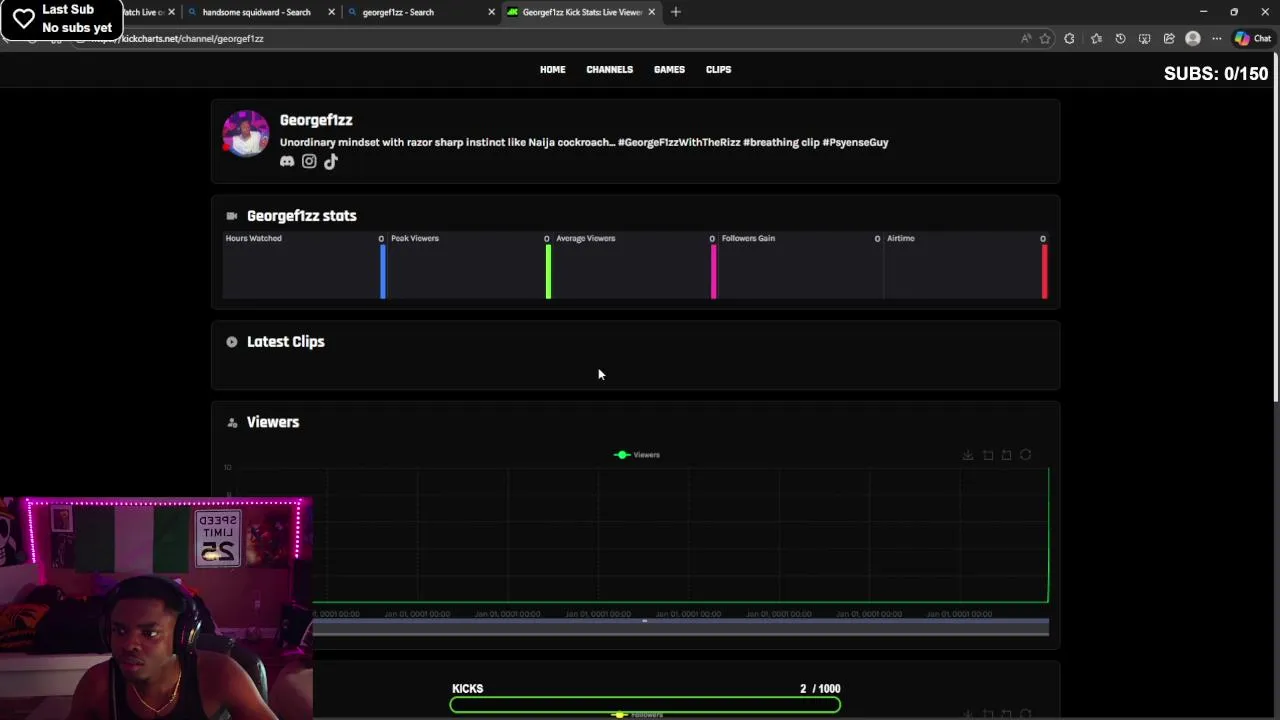Screen dimensions: 1280x720
Task: Click the chart save-as-image download icon
Action: (x=968, y=455)
